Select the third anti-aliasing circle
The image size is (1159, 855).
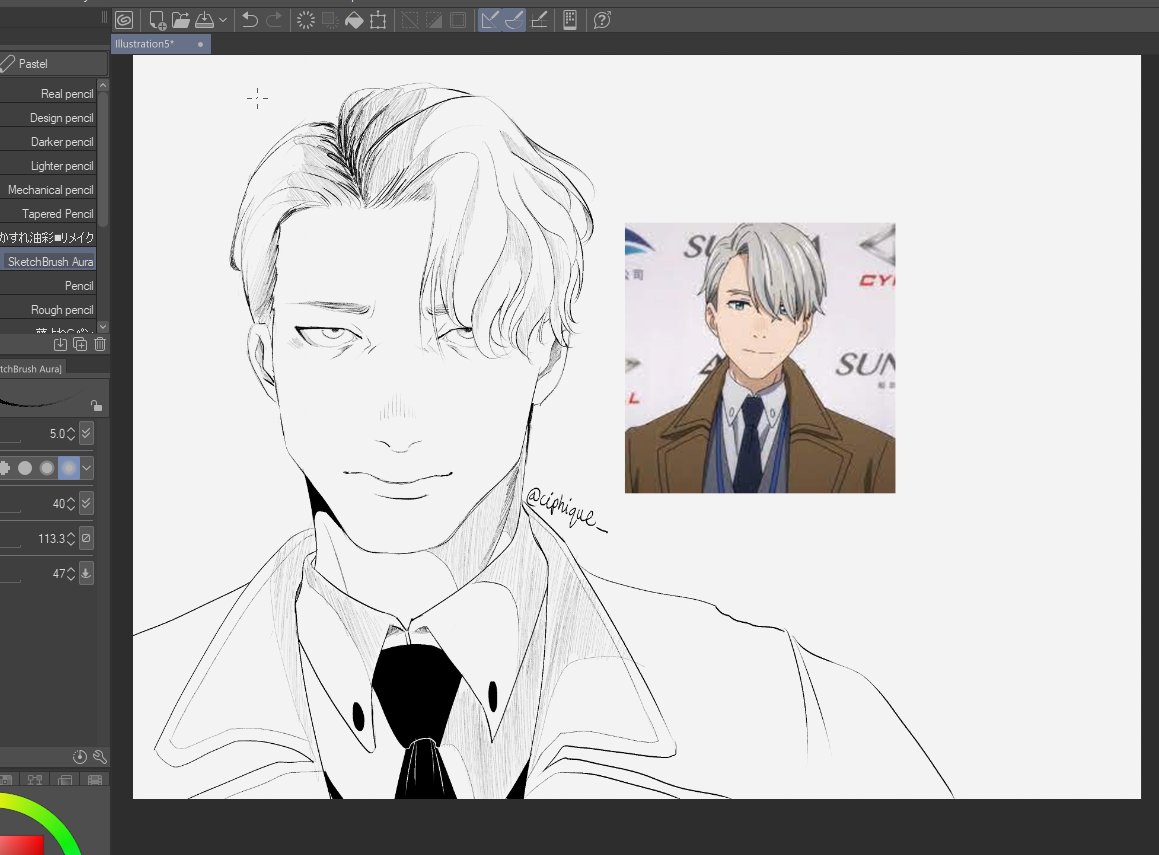pyautogui.click(x=47, y=468)
